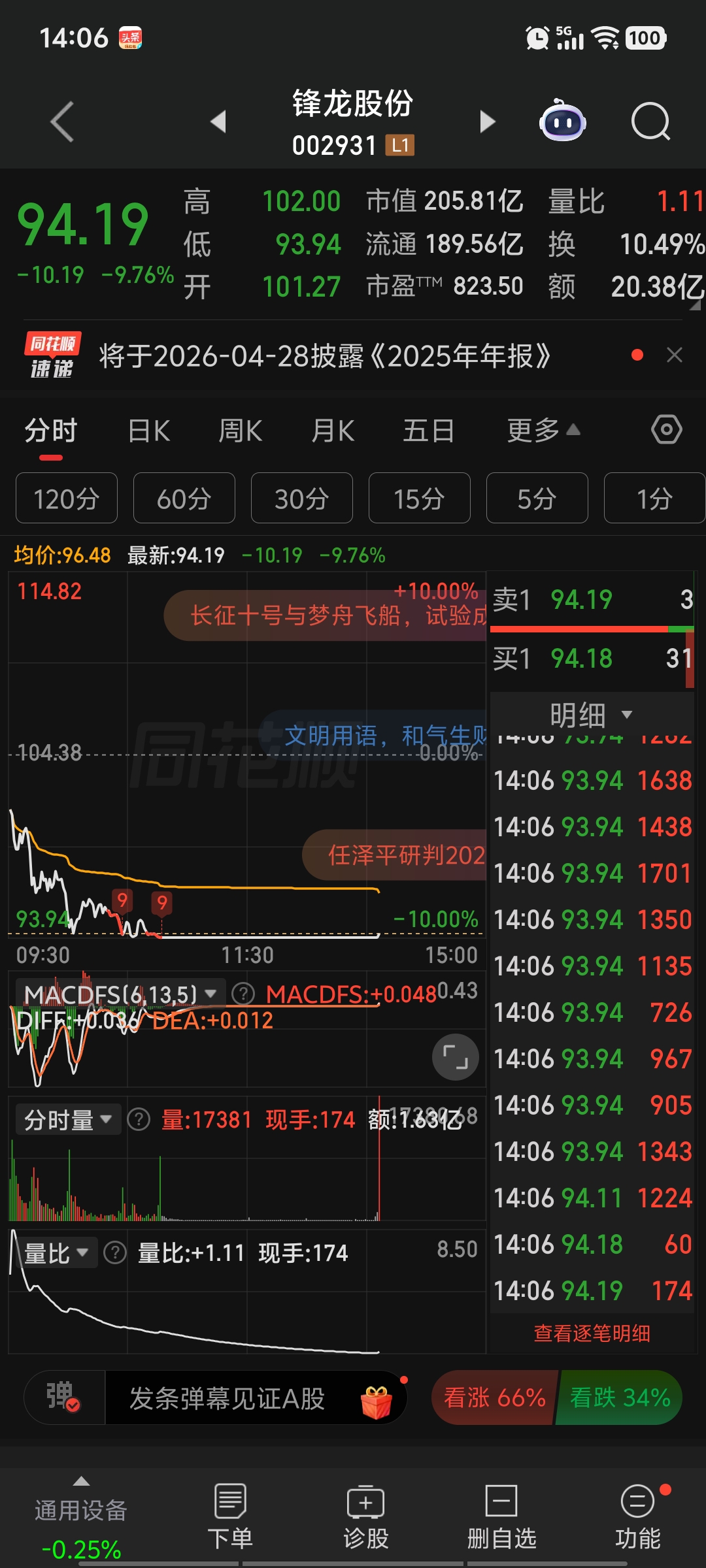Expand quote details corner triangle
Screen dimensions: 706x1568
tap(694, 304)
